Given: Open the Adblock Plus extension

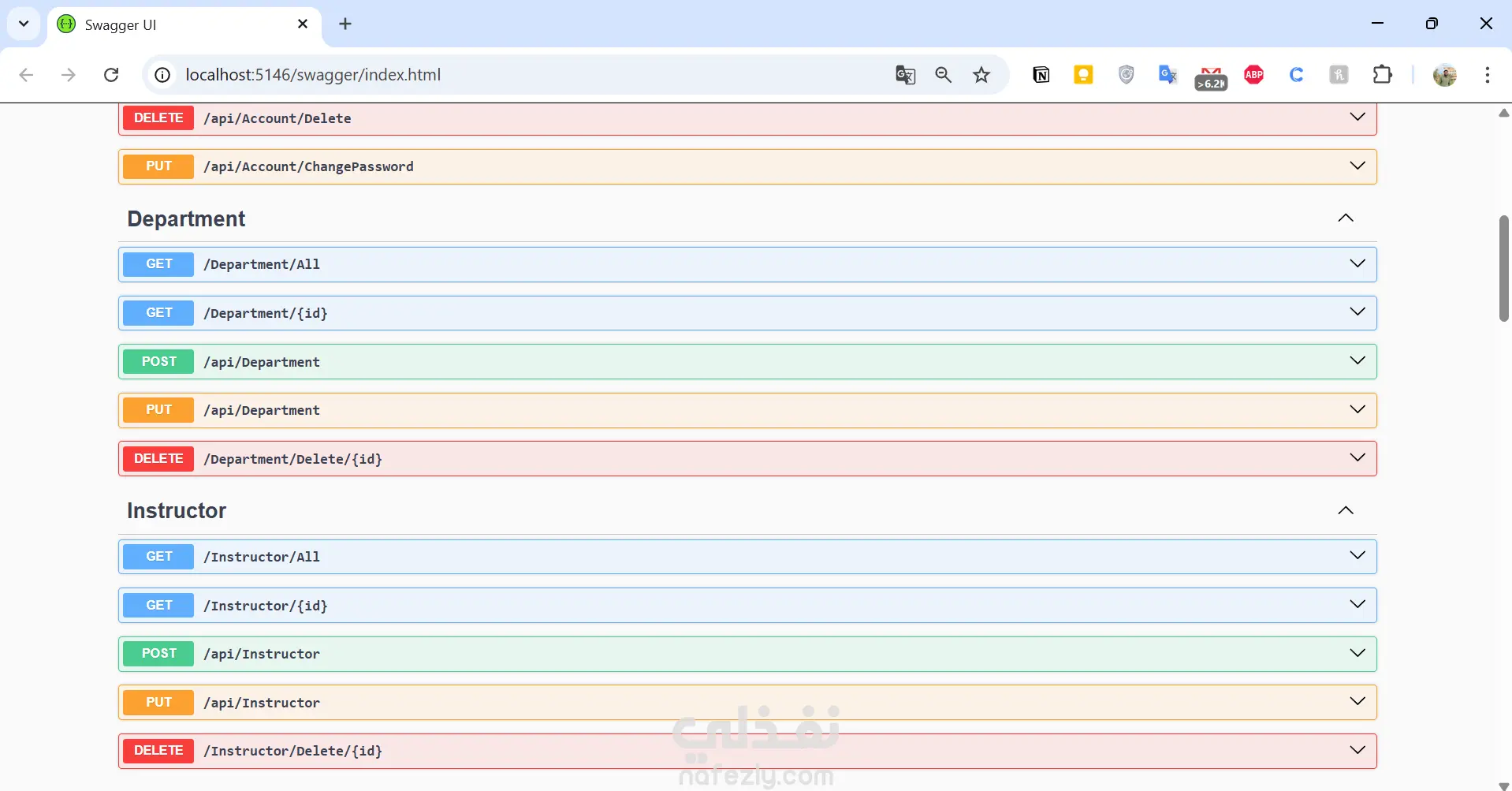Looking at the screenshot, I should click(1254, 75).
